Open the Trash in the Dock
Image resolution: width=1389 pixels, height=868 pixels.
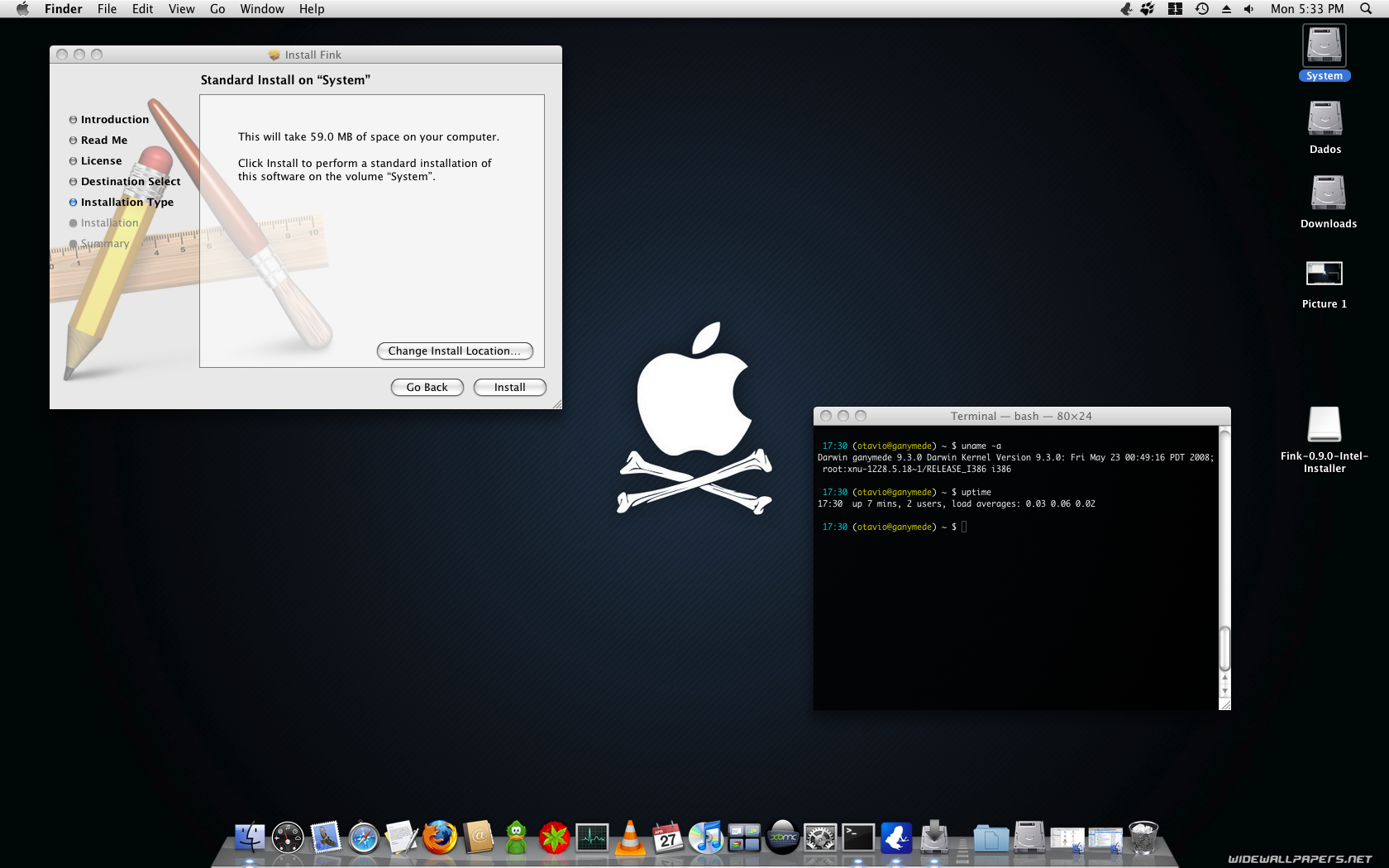(1143, 838)
